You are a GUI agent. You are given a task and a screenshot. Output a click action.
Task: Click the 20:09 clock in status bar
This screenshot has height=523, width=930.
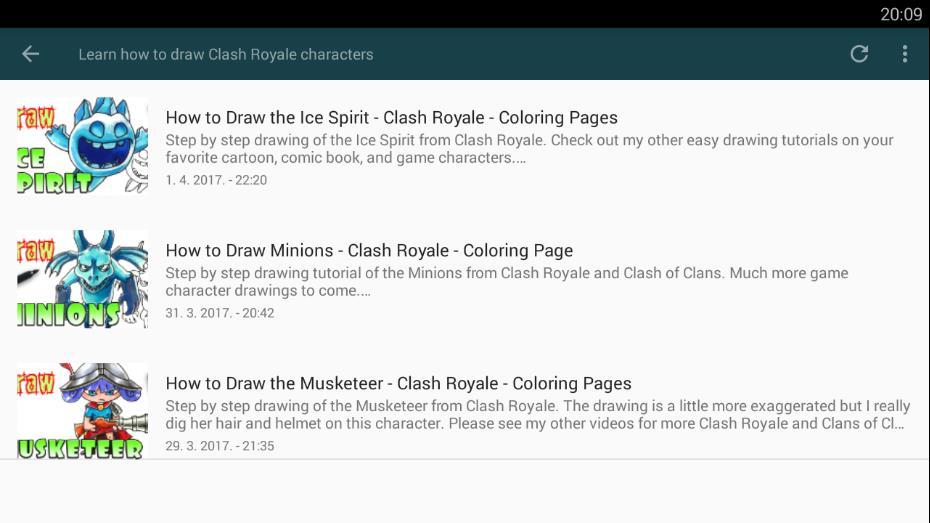(900, 14)
